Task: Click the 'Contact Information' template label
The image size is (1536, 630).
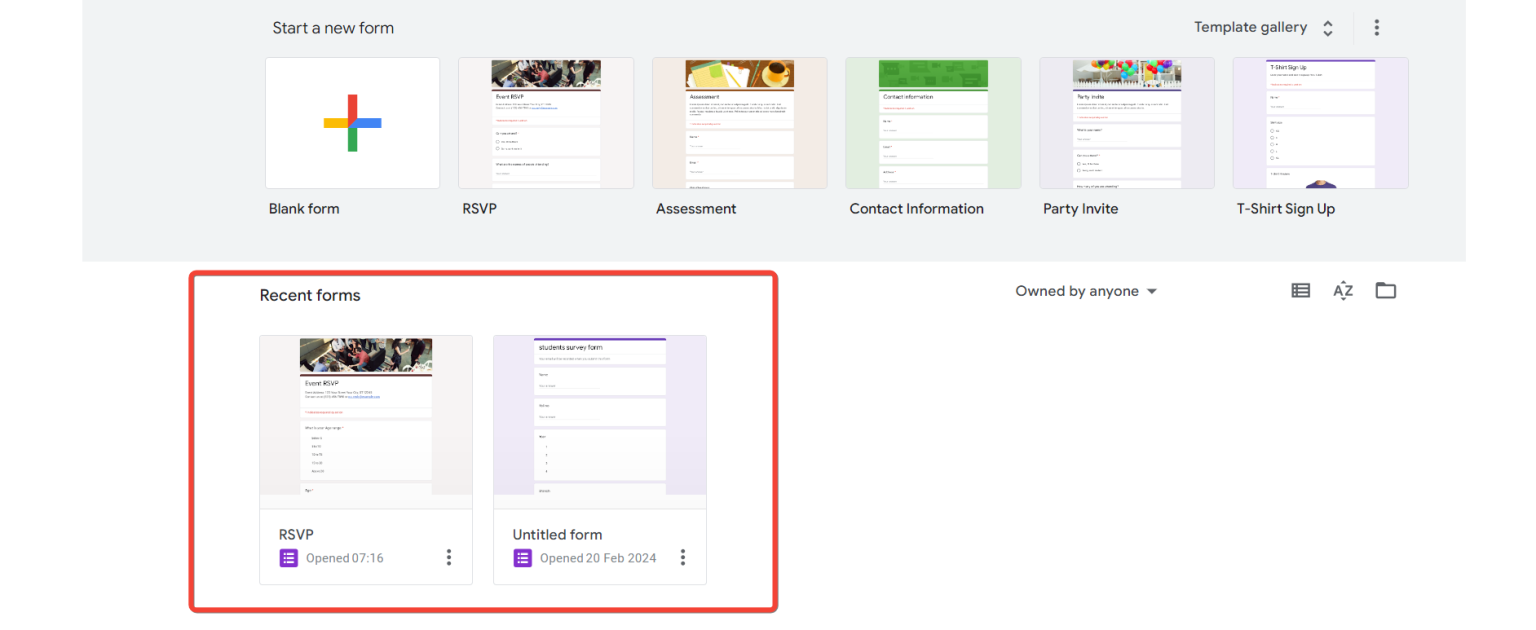Action: click(x=917, y=209)
